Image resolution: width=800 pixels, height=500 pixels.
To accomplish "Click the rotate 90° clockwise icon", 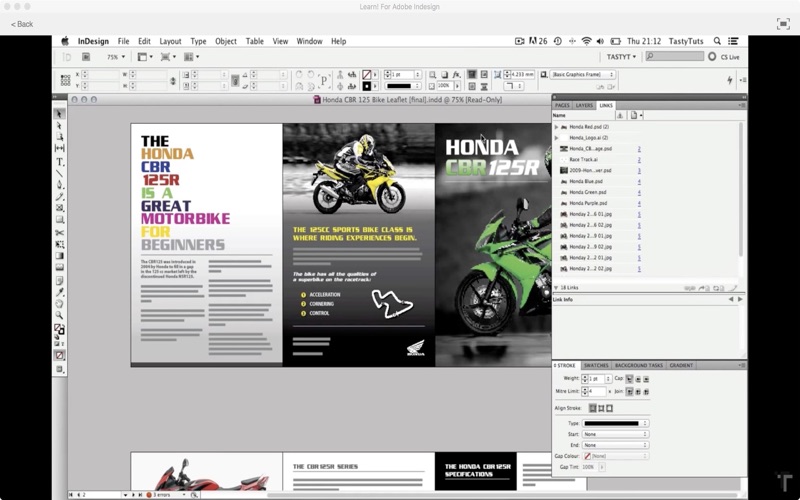I will point(299,74).
